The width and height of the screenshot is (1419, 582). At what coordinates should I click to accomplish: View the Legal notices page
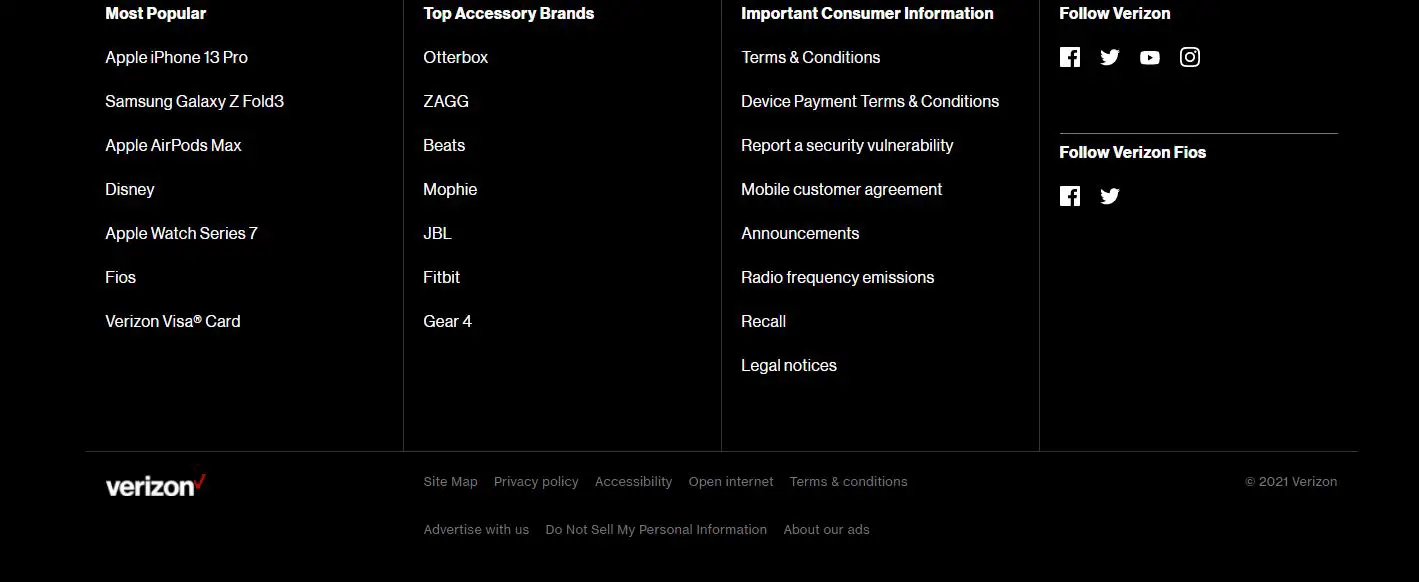[x=788, y=365]
